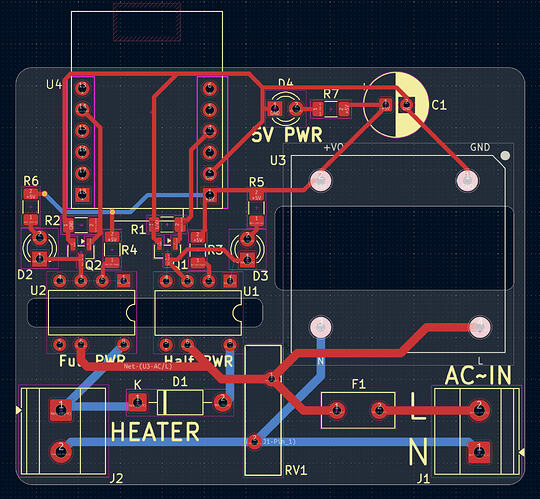540x499 pixels.
Task: Select the N pad of AC-IN connector J1
Action: pyautogui.click(x=479, y=451)
